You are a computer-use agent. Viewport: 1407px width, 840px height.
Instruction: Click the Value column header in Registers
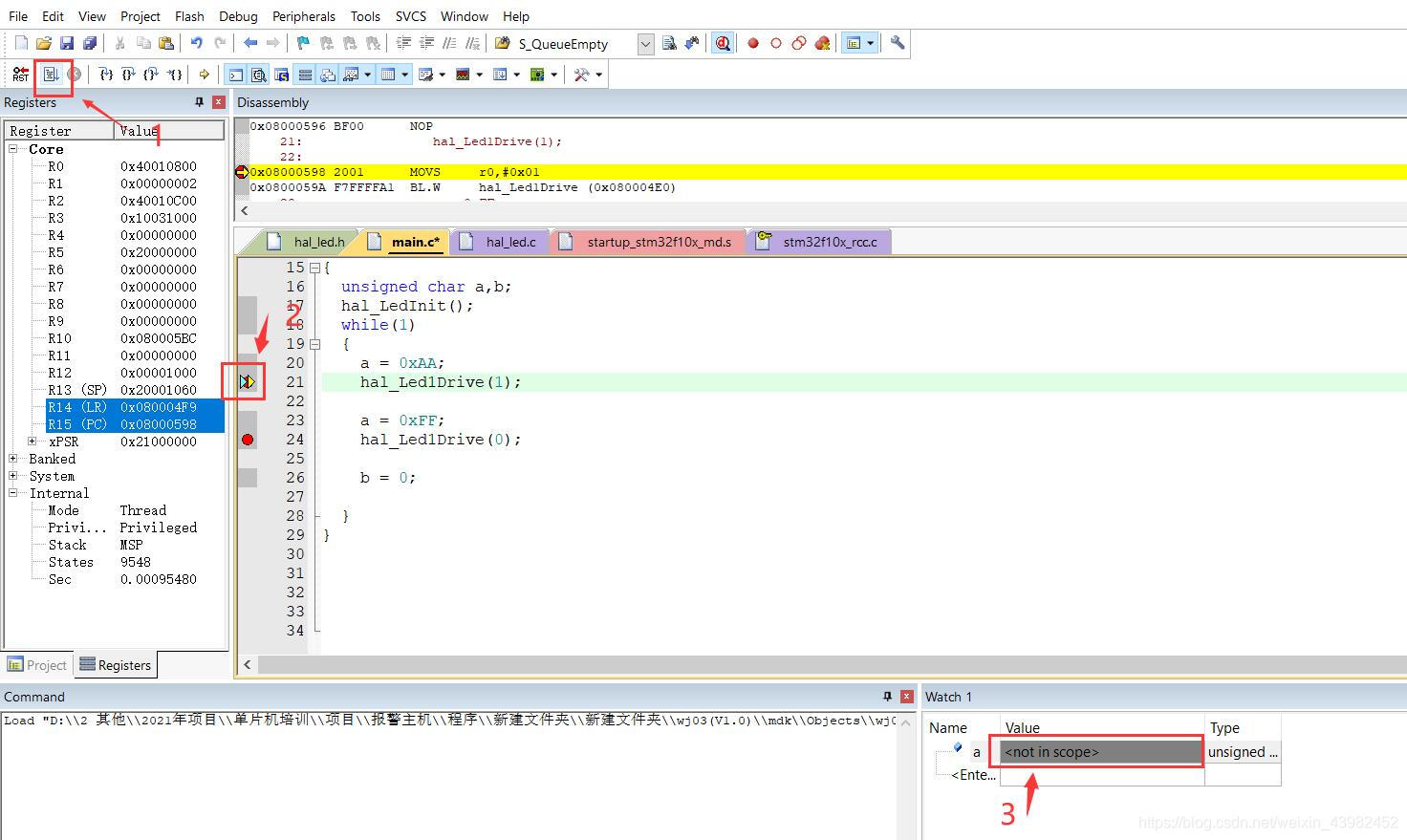(169, 131)
